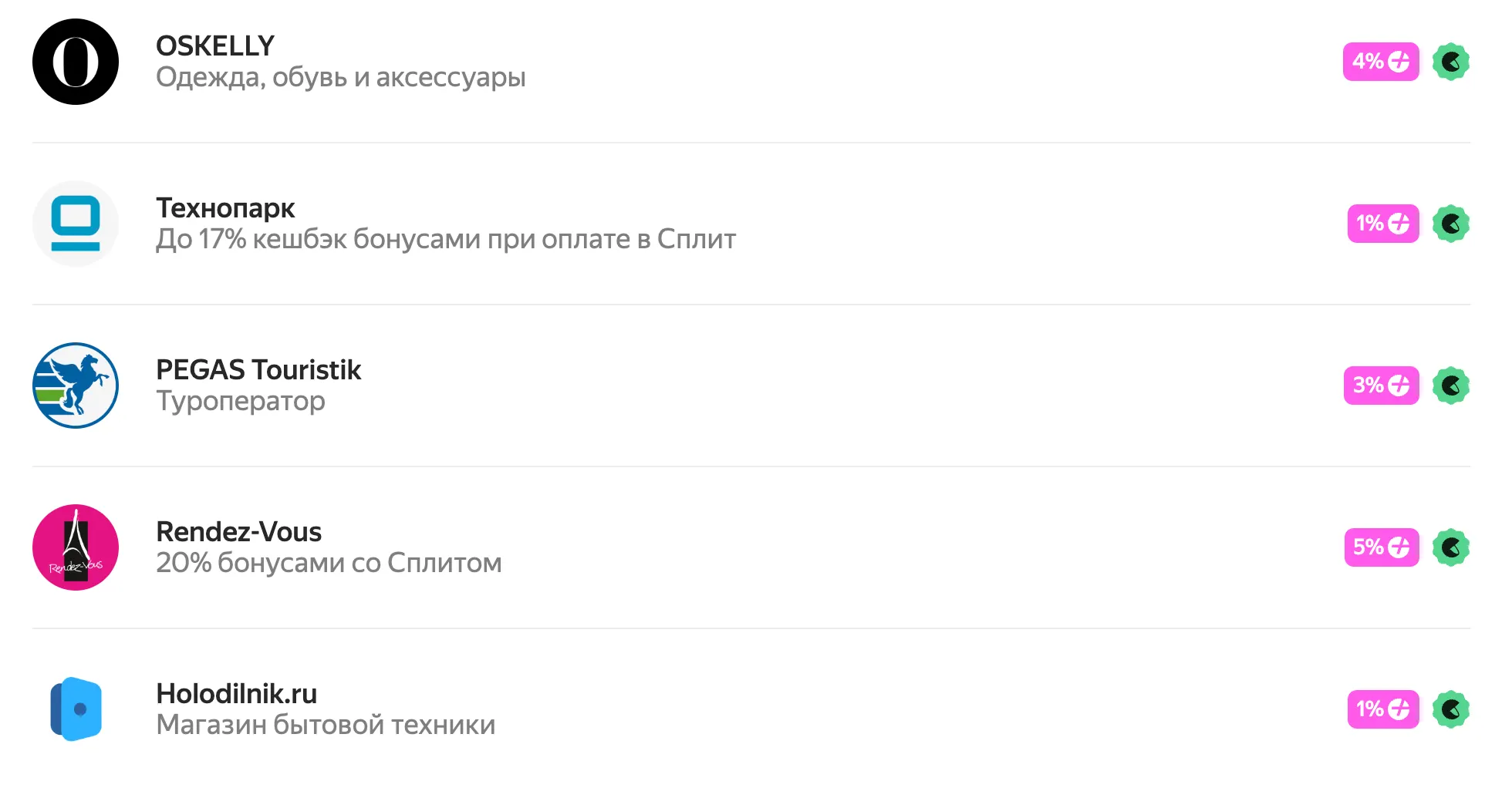Click the OSKELLY round black logo

pos(76,62)
